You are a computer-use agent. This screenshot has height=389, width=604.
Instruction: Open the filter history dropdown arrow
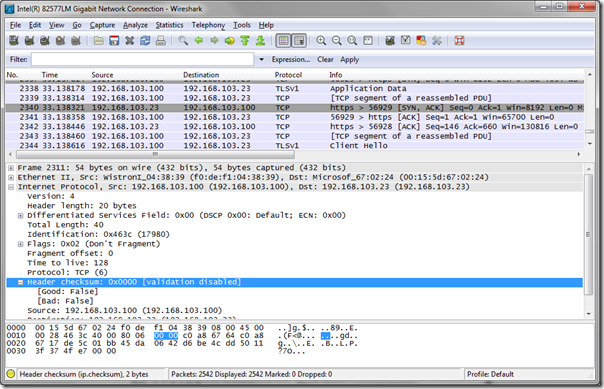pyautogui.click(x=262, y=59)
